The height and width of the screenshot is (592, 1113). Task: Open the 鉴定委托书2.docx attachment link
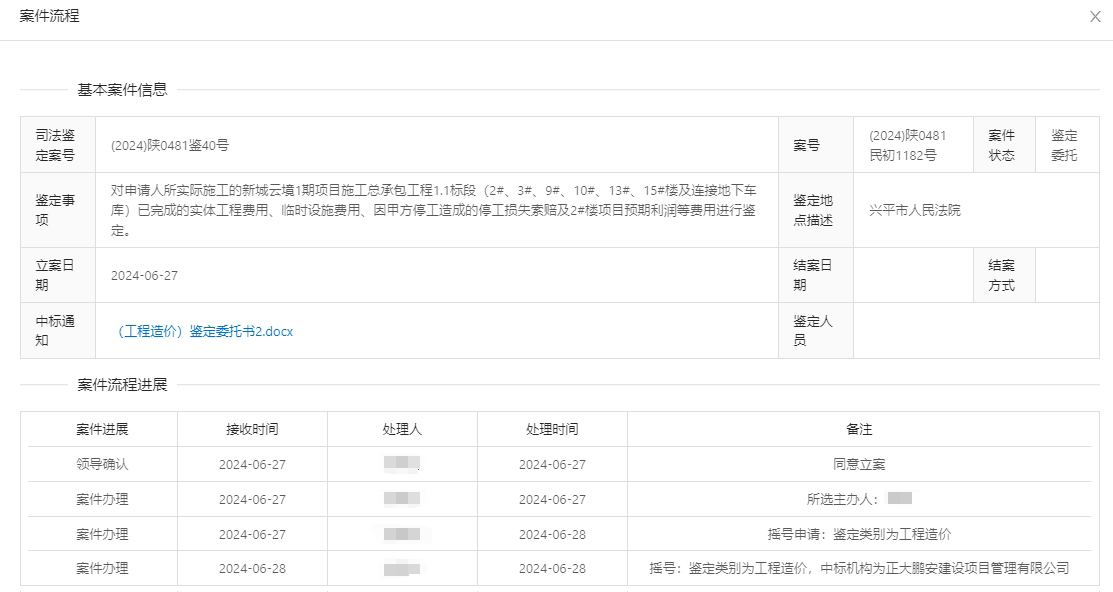pyautogui.click(x=205, y=331)
